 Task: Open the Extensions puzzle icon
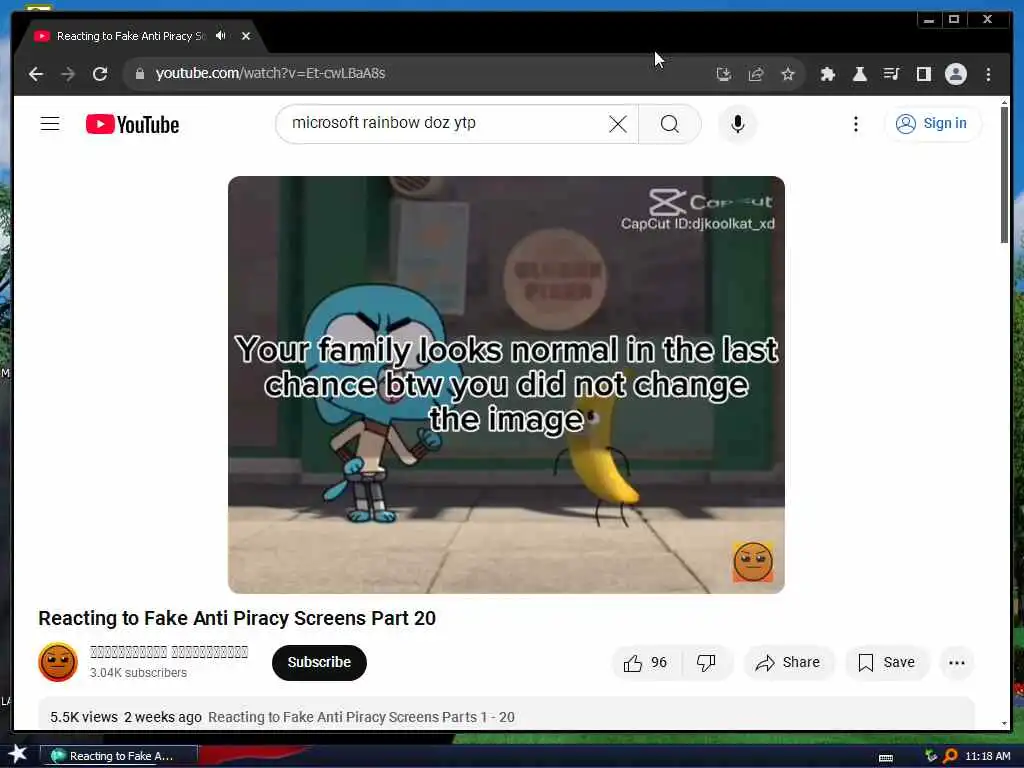[827, 74]
